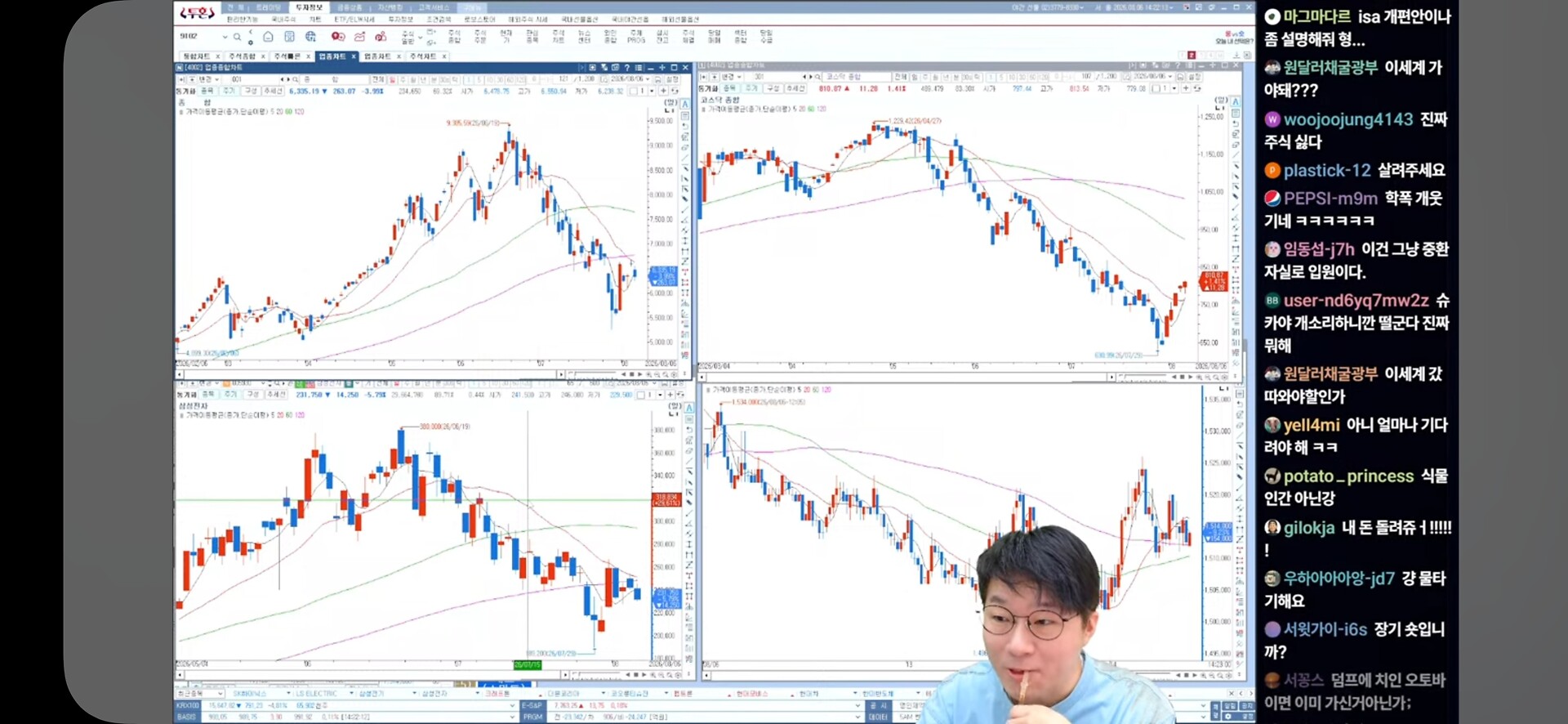Viewport: 1568px width, 724px height.
Task: Select the red daily period button in top-left chart
Action: point(392,79)
